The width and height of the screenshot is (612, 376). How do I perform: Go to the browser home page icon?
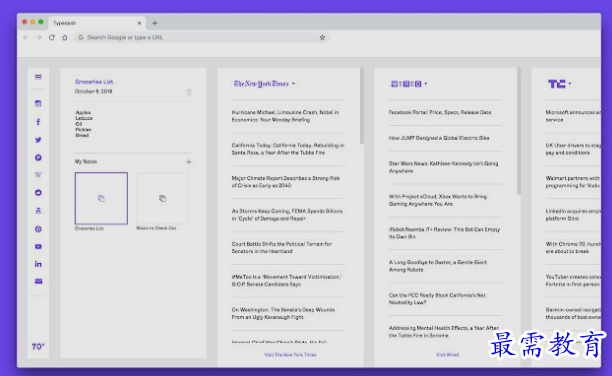click(65, 37)
